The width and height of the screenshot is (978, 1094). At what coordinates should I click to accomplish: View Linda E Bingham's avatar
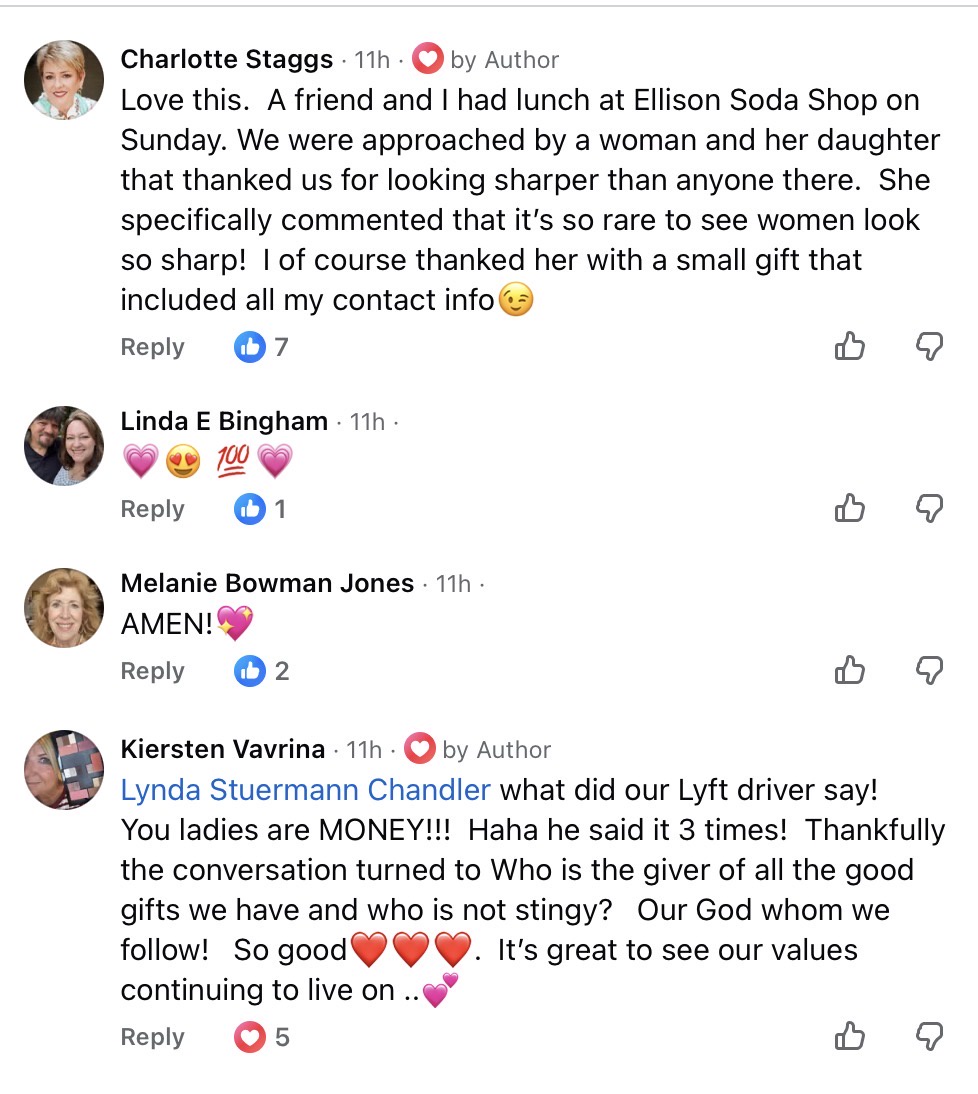click(64, 446)
